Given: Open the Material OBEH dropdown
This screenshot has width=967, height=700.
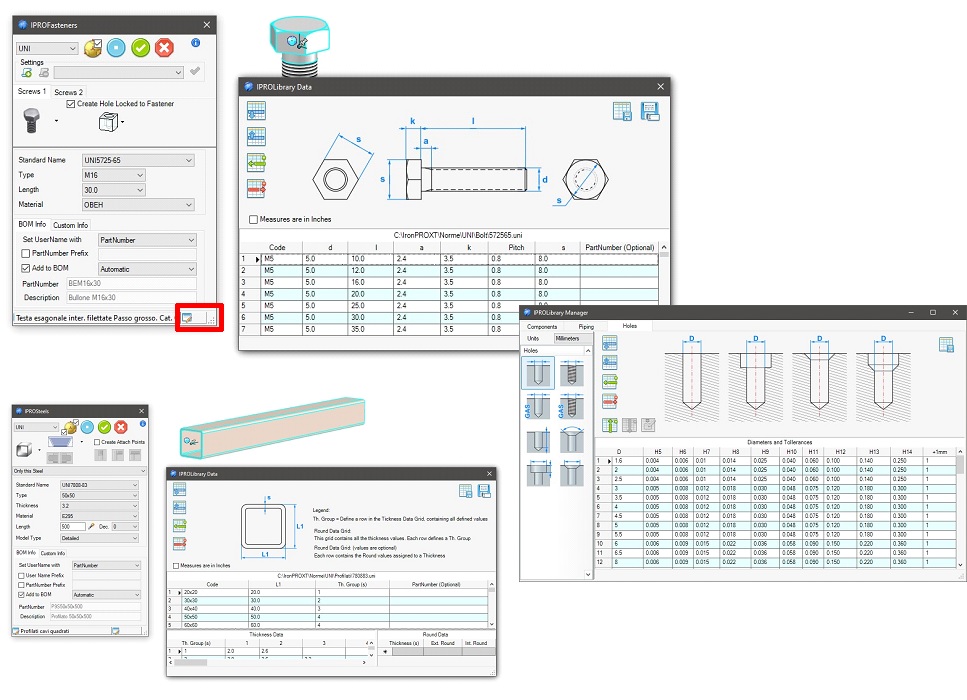Looking at the screenshot, I should pos(138,205).
